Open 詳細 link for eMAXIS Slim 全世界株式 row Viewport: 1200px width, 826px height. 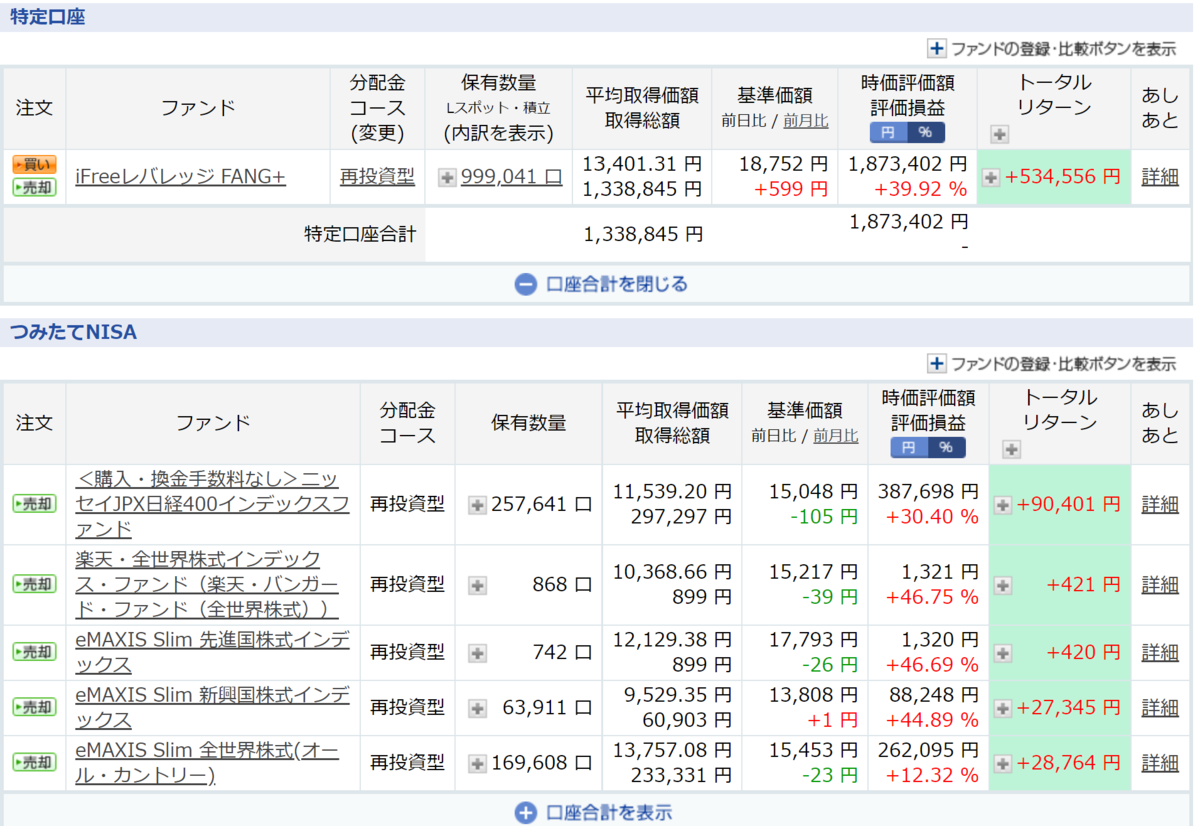pyautogui.click(x=1161, y=762)
